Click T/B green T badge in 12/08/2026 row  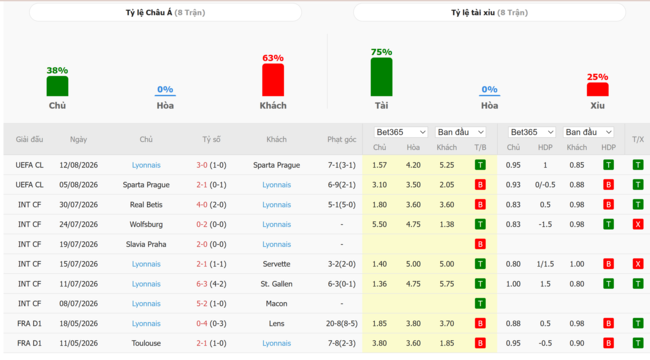pyautogui.click(x=480, y=165)
